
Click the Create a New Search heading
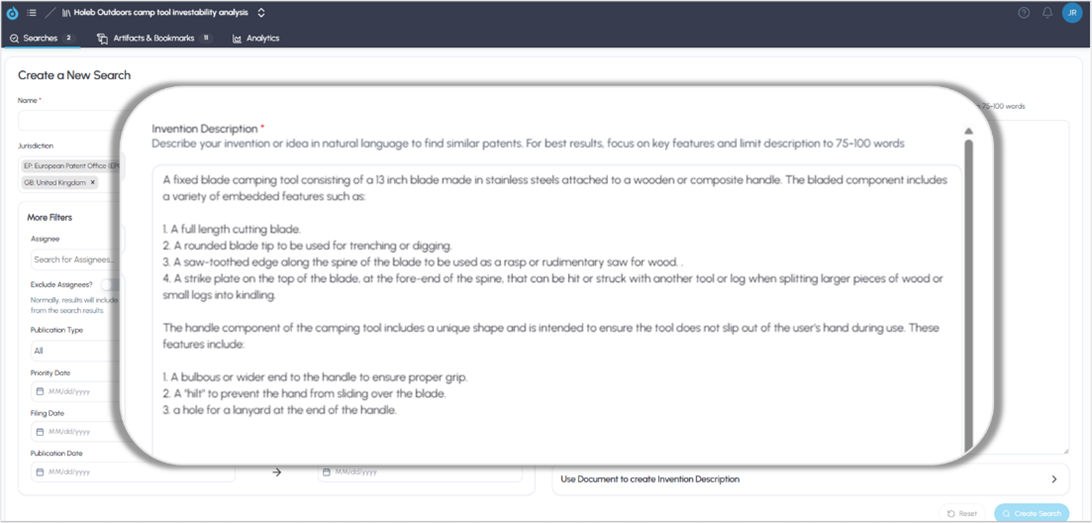(75, 75)
